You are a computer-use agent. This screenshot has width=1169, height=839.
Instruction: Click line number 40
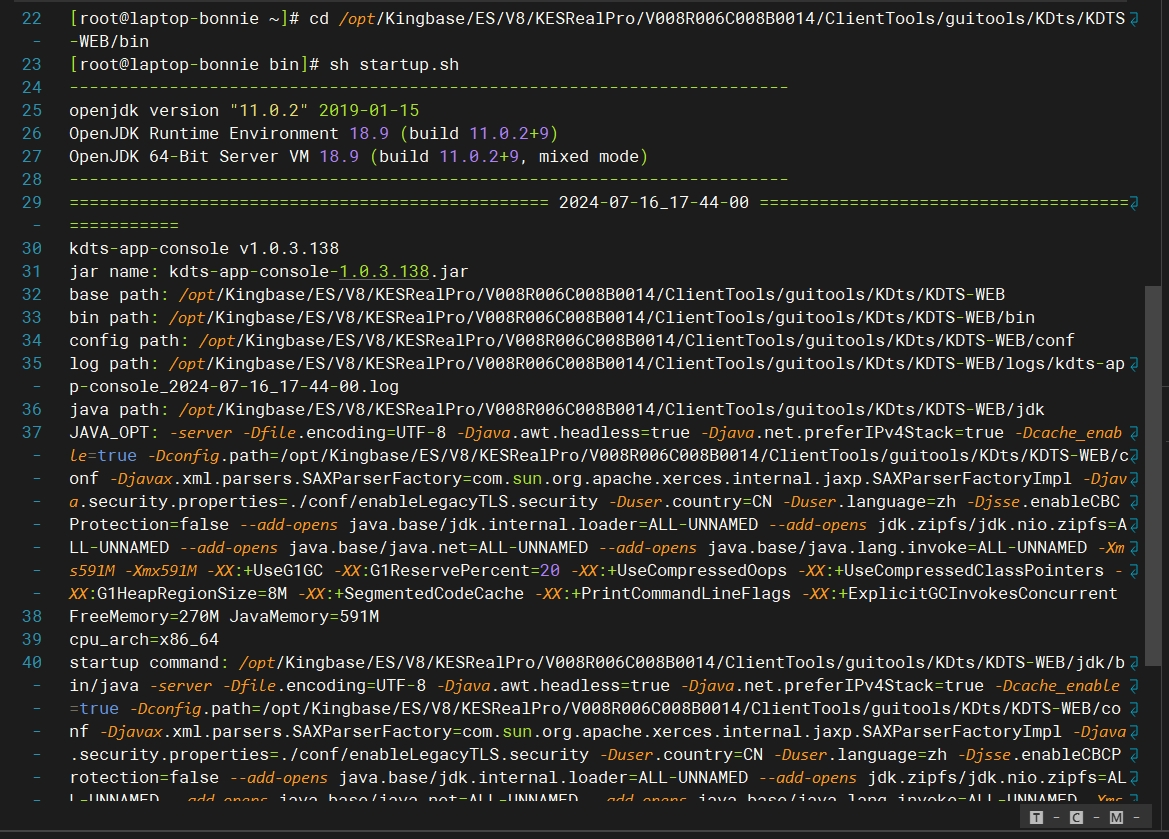tap(31, 662)
